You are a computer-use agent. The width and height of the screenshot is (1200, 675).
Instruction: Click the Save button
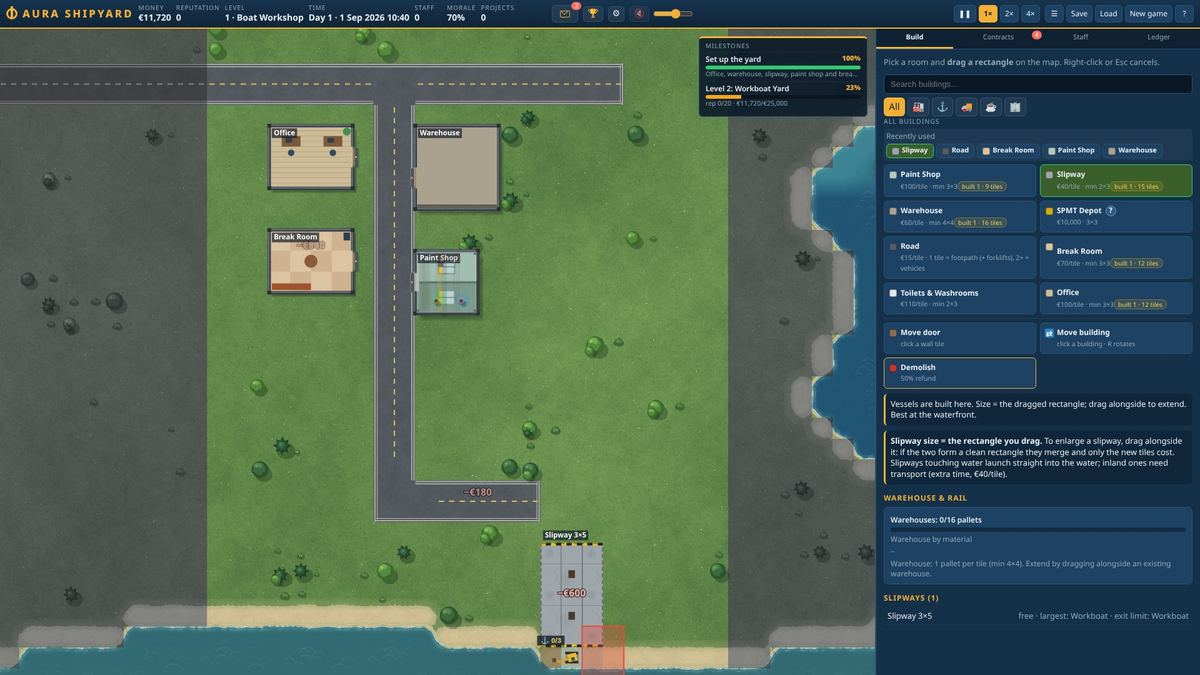(x=1079, y=14)
